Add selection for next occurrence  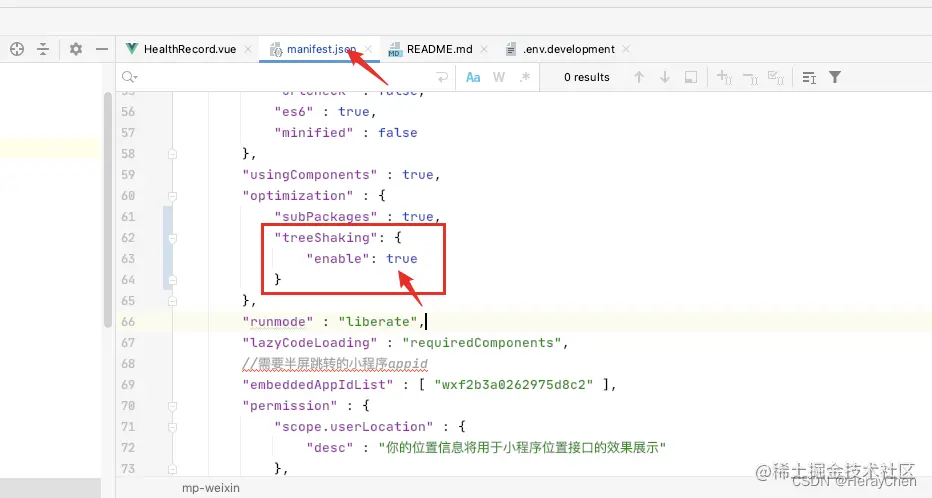(724, 77)
